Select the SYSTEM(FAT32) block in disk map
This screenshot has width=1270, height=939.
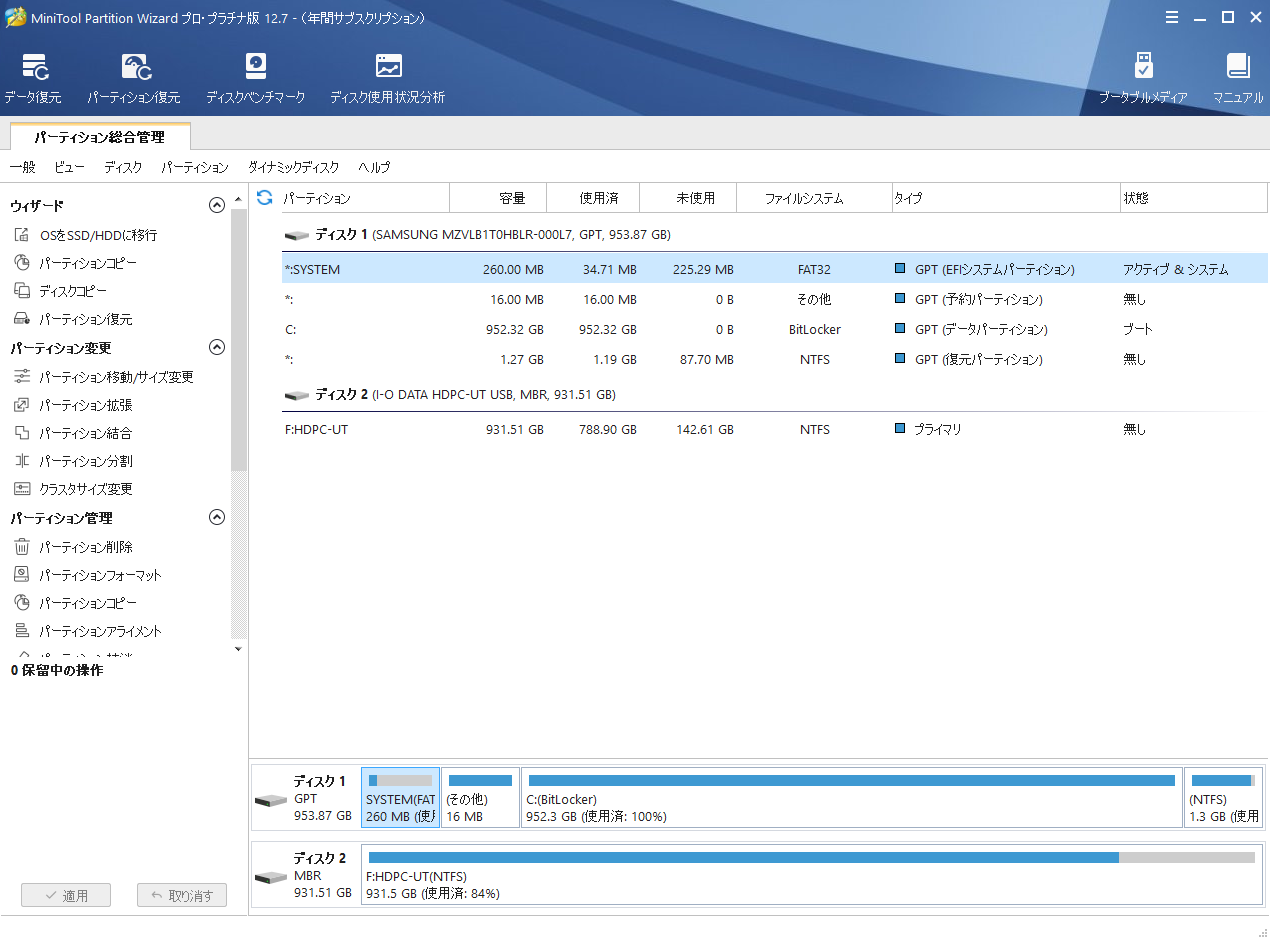(x=400, y=797)
